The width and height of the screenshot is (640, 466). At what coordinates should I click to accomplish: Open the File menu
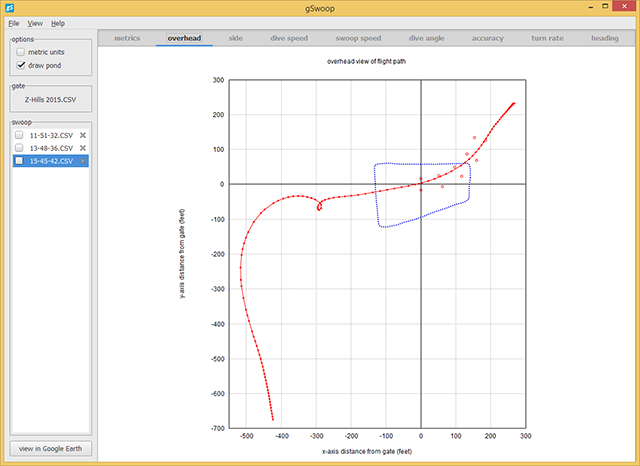(14, 22)
